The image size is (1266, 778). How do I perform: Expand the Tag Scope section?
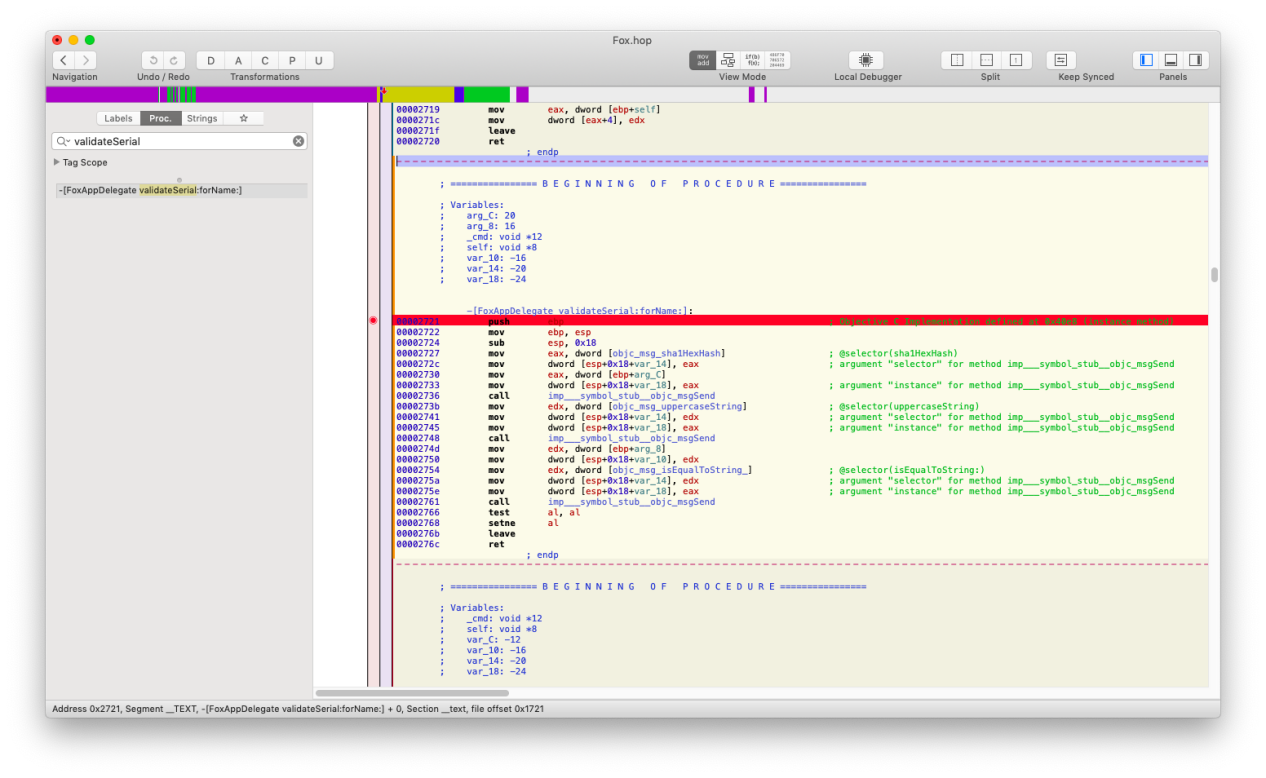57,162
